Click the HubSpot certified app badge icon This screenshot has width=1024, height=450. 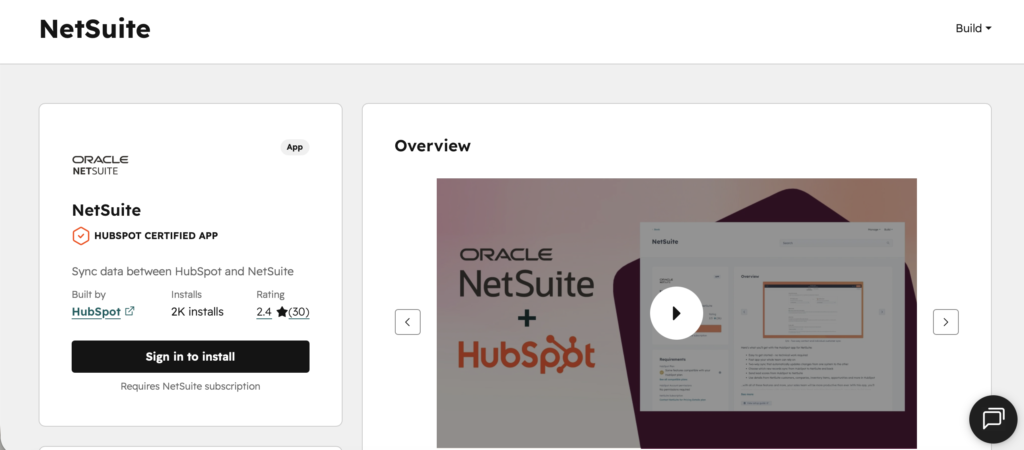[80, 236]
